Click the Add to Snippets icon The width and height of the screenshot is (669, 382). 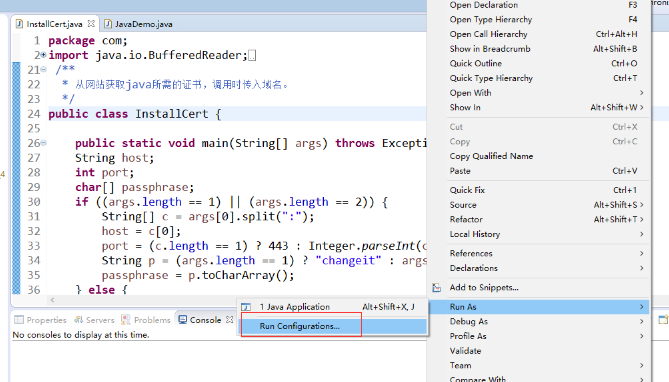[x=436, y=288]
